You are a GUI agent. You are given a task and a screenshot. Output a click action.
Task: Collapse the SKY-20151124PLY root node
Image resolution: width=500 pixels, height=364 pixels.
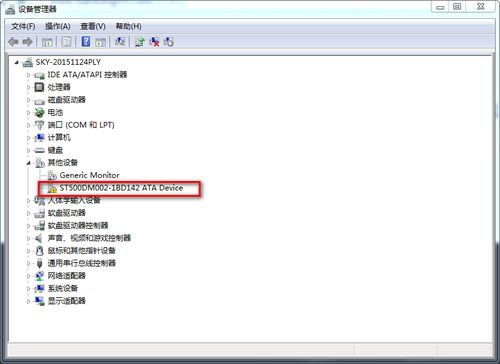pyautogui.click(x=16, y=62)
